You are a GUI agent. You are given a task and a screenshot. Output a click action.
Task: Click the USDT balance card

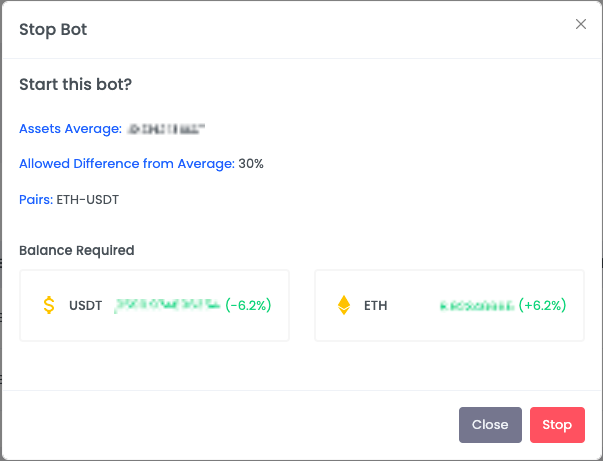(x=154, y=305)
